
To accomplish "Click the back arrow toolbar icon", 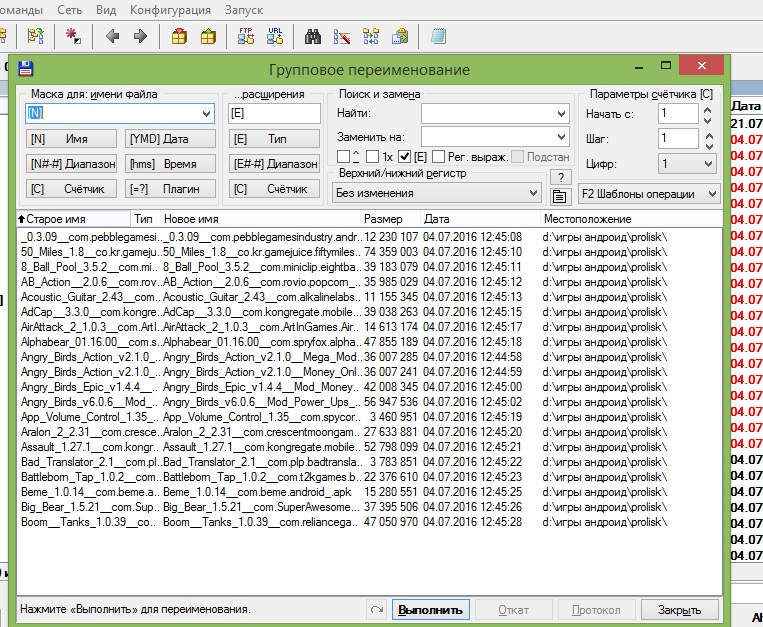I will coord(112,36).
